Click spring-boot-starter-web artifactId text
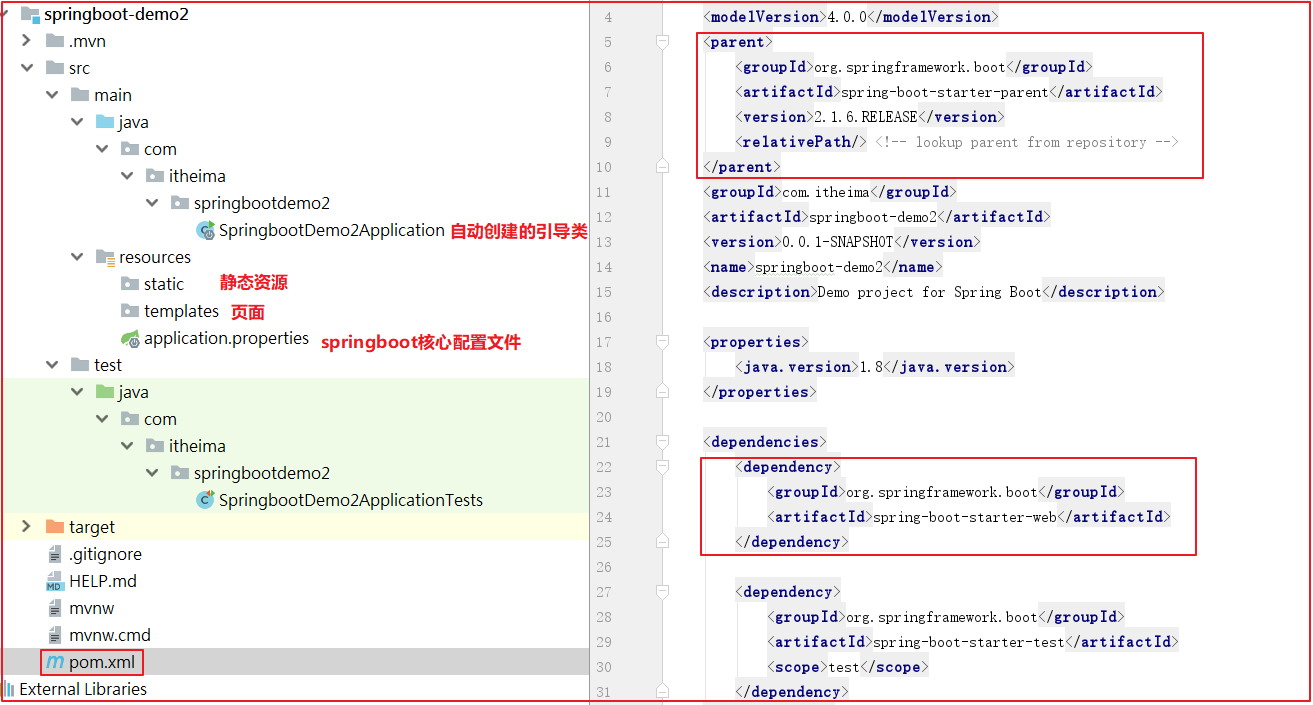 click(965, 517)
